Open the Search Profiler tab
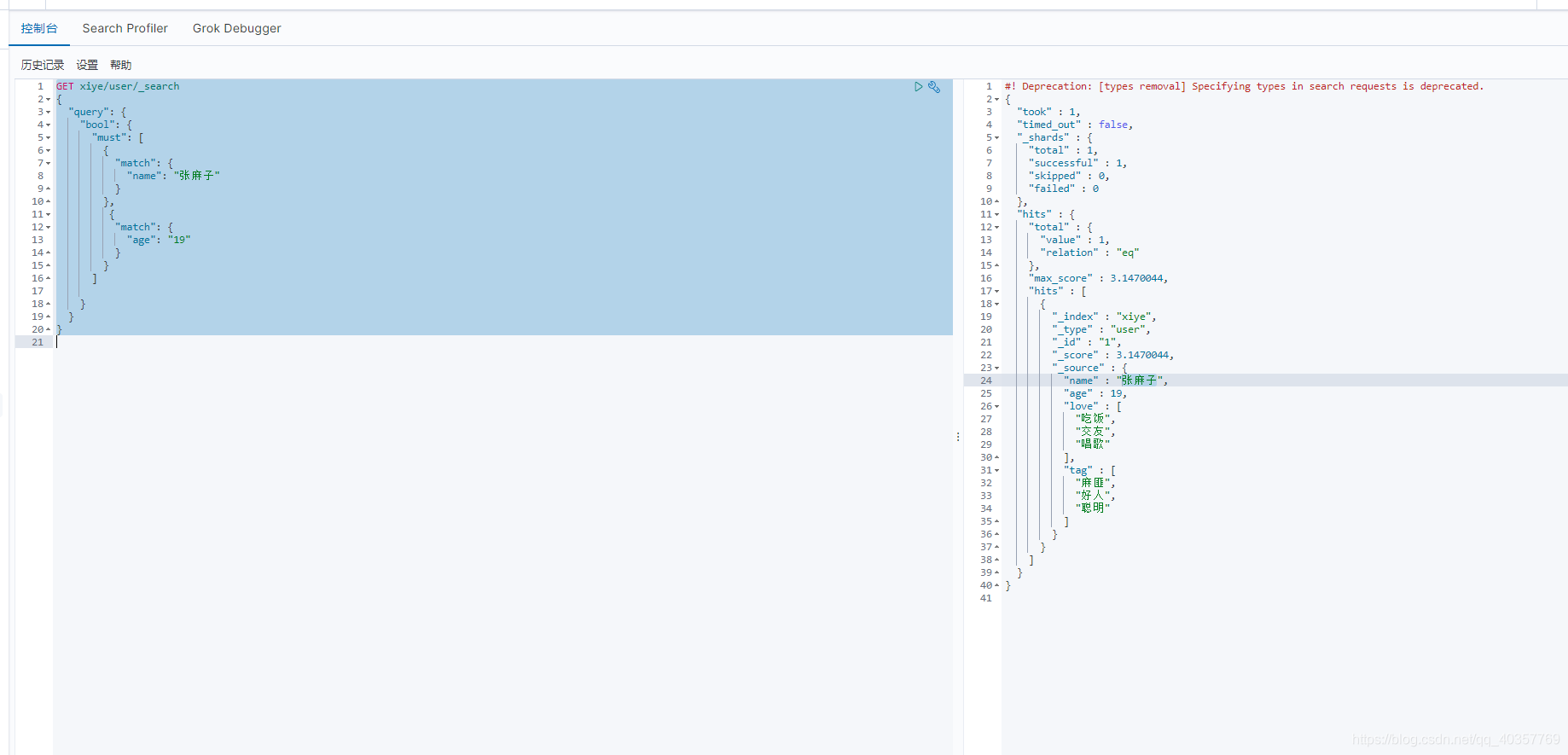1568x755 pixels. click(x=125, y=28)
